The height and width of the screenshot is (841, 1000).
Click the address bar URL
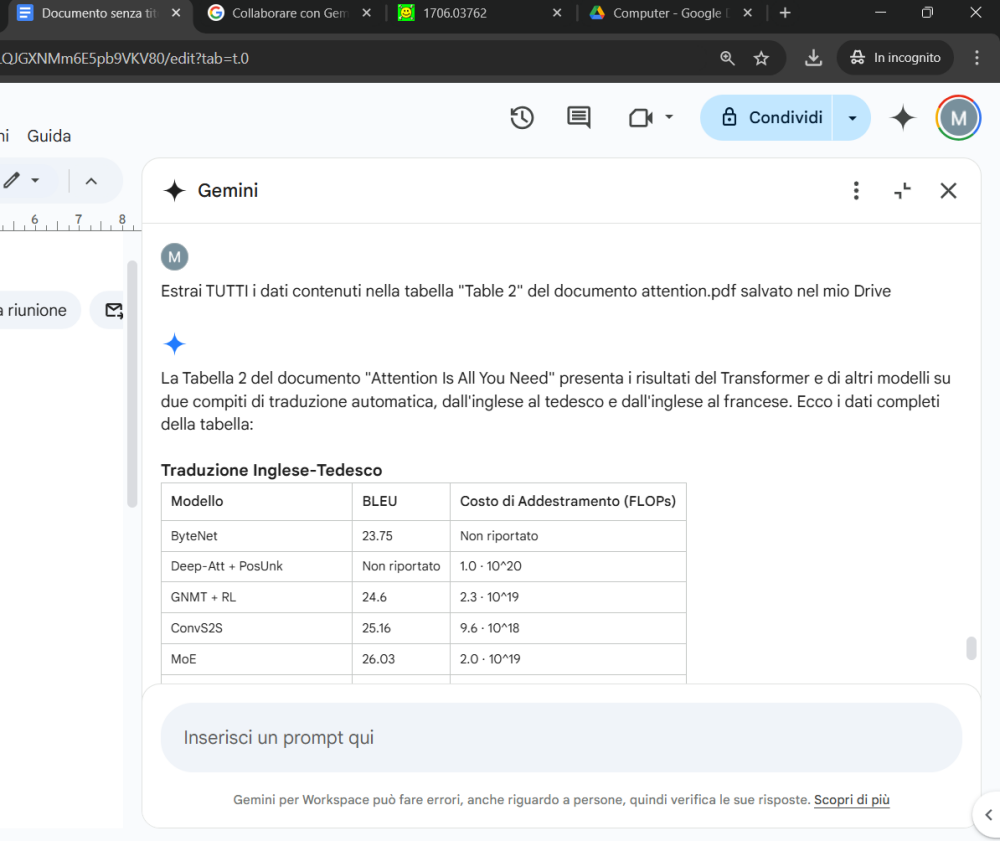(124, 59)
